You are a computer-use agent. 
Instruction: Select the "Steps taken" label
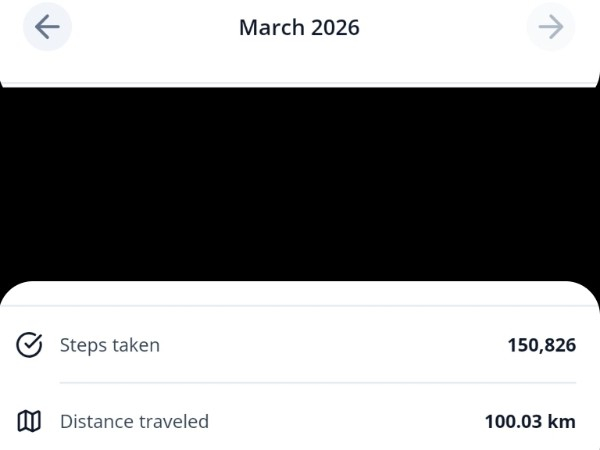[110, 345]
